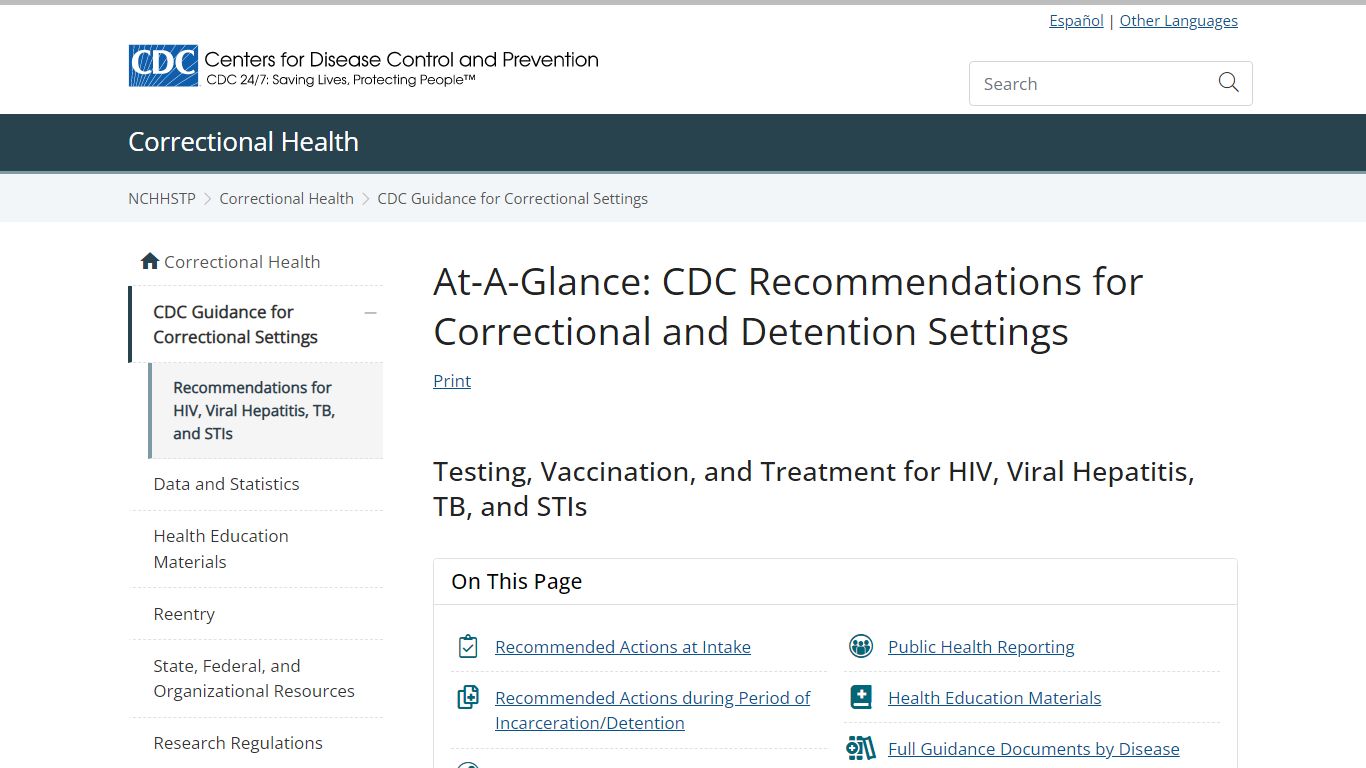The image size is (1366, 768).
Task: Click the clipboard icon for Recommended Actions at Intake
Action: [468, 647]
